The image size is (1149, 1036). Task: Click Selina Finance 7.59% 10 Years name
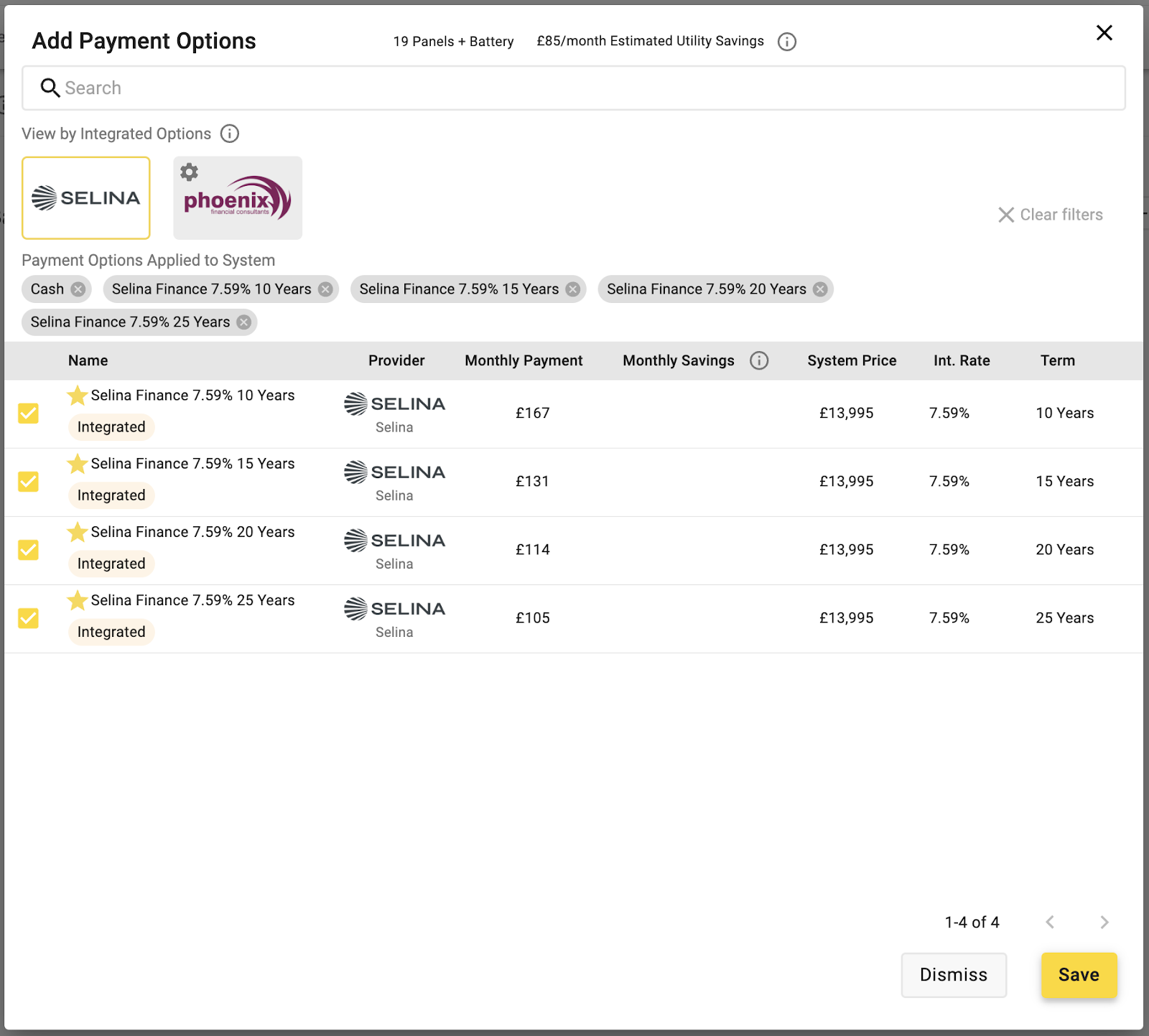click(x=192, y=396)
